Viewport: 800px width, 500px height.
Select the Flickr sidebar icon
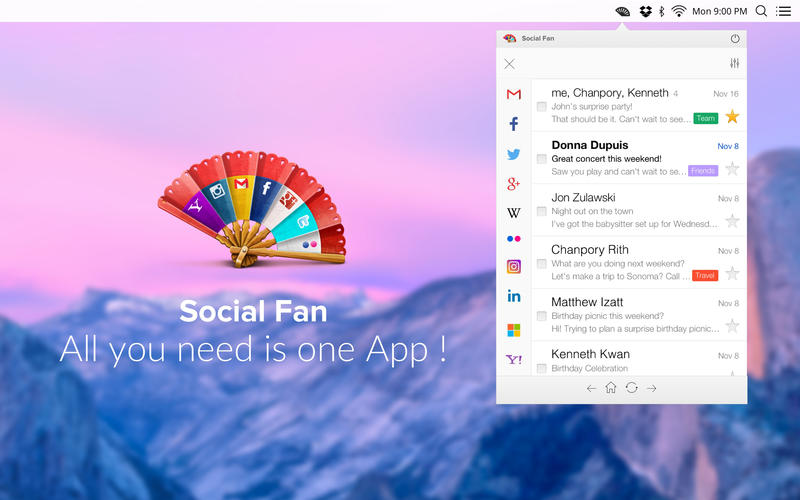click(514, 239)
